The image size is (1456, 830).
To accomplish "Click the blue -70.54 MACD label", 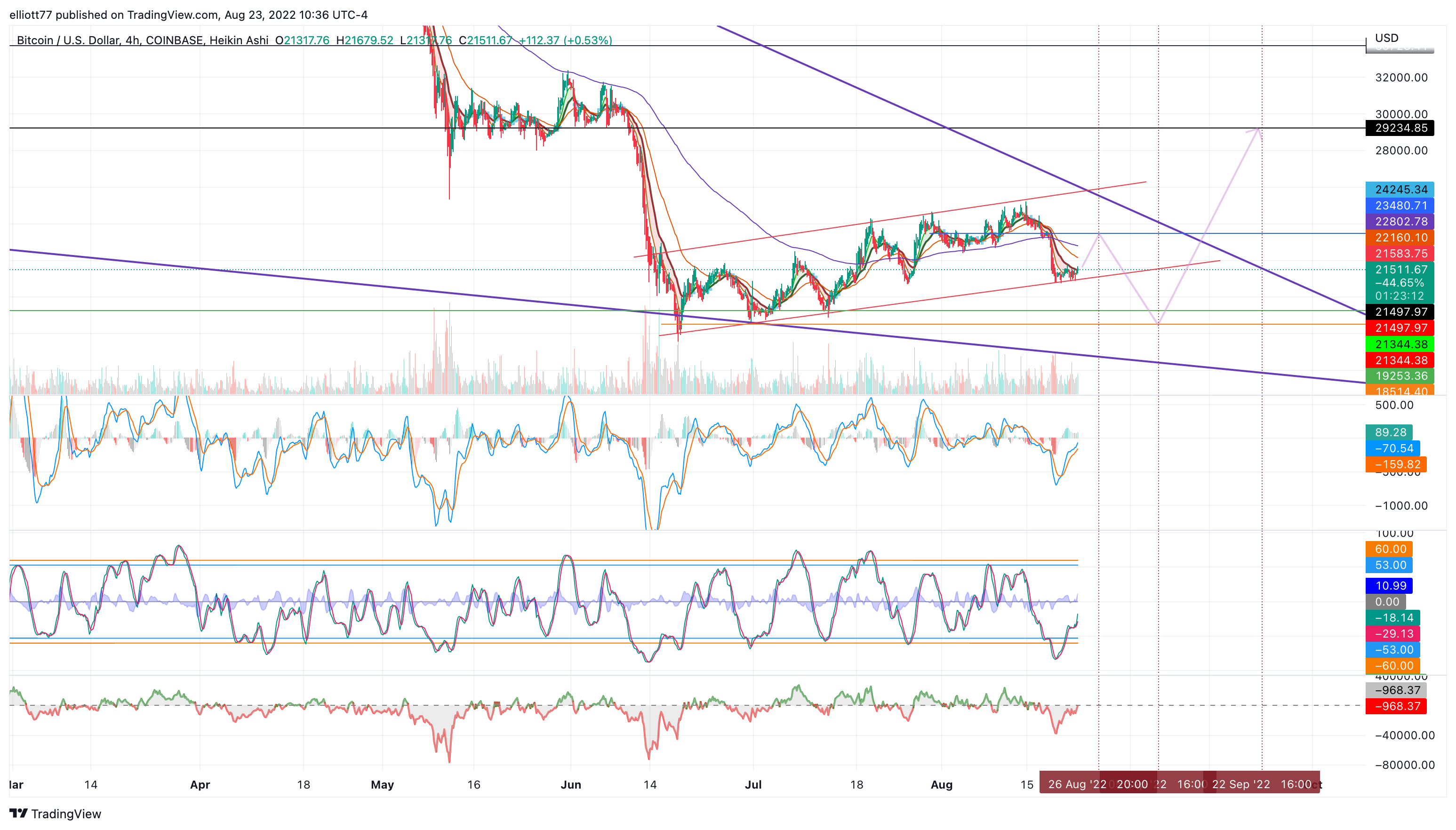I will point(1393,448).
